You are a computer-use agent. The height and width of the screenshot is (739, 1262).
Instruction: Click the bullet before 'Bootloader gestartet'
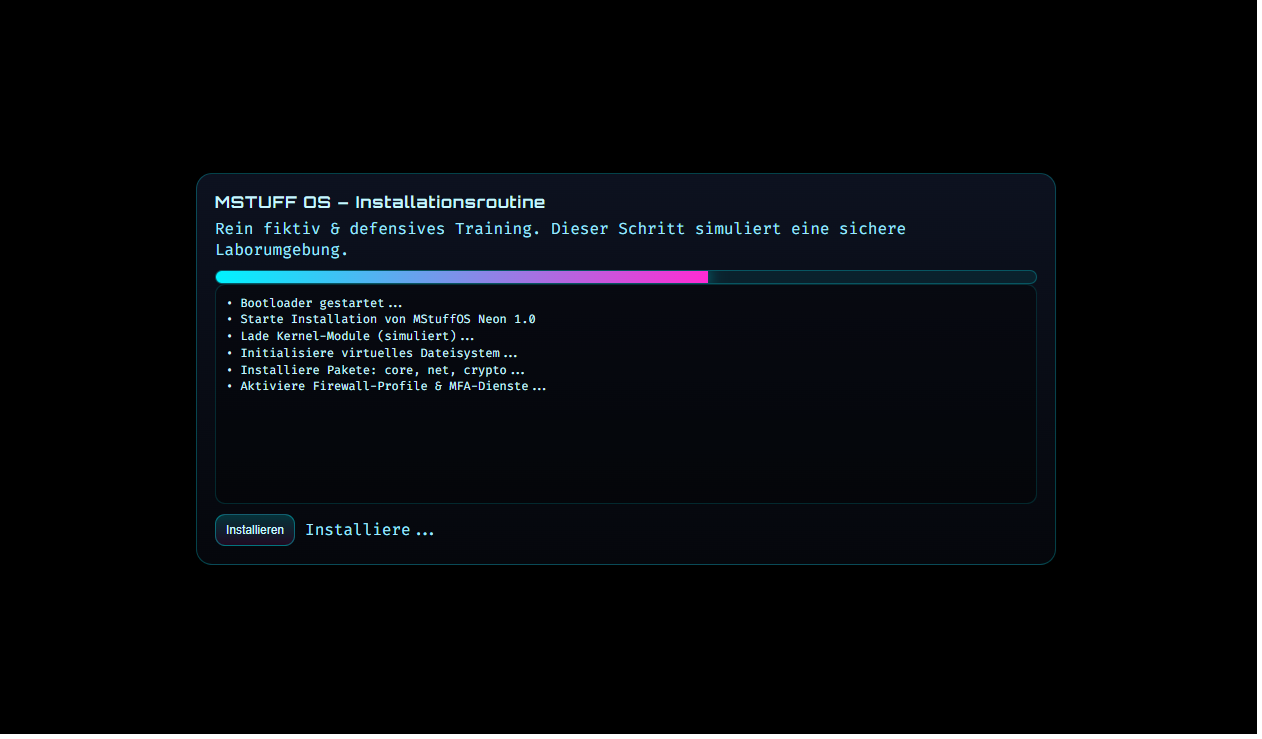pos(229,303)
